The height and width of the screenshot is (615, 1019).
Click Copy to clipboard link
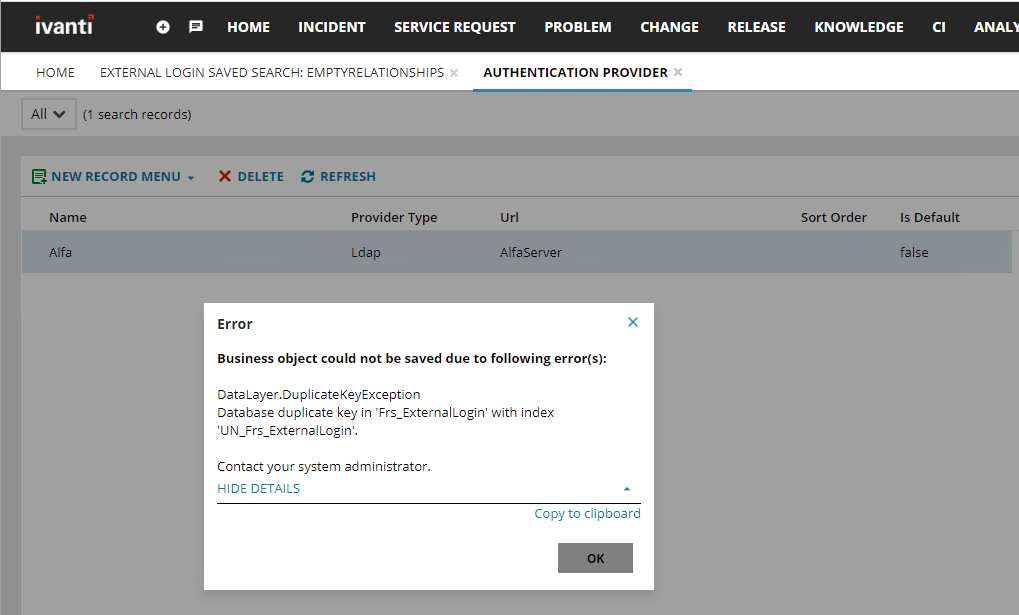[x=587, y=514]
